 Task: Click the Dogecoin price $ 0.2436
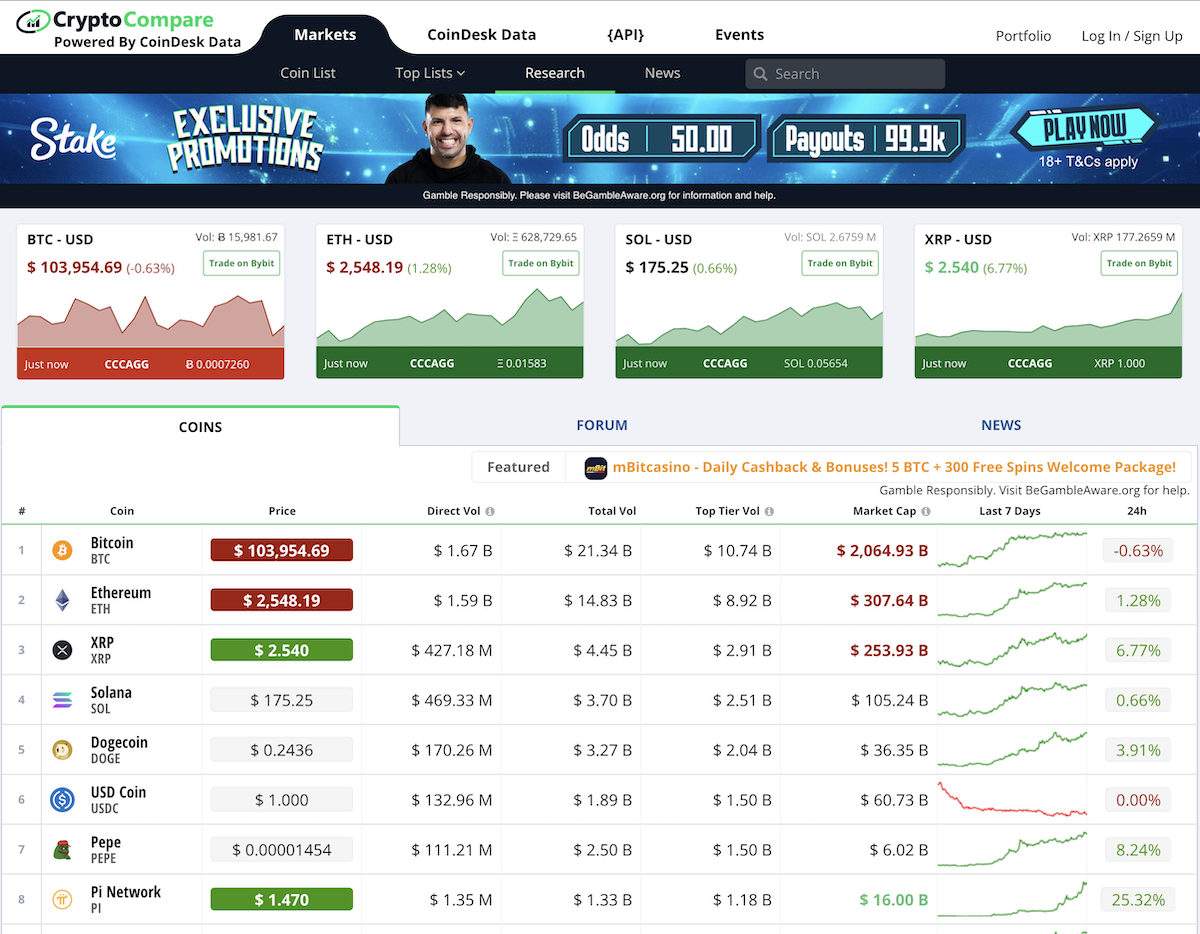point(281,750)
